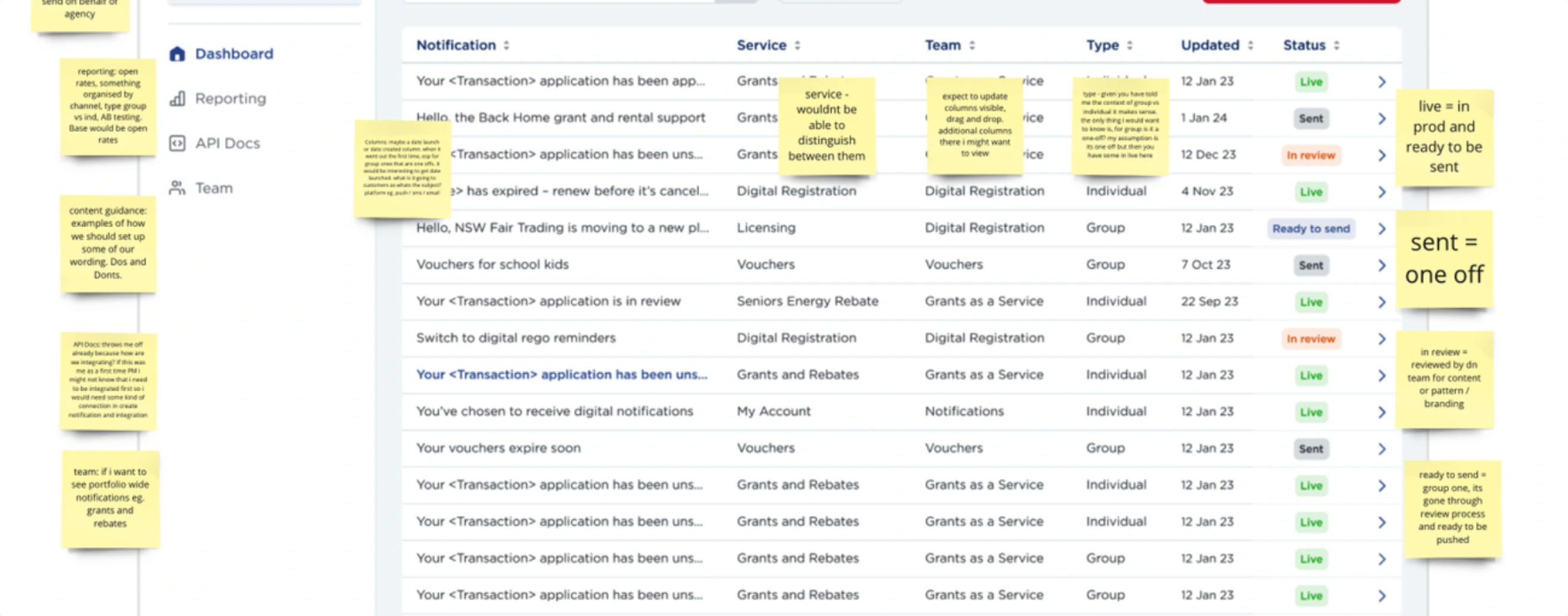Select 'Switch to digital rego reminders'
Image resolution: width=1568 pixels, height=616 pixels.
(516, 338)
